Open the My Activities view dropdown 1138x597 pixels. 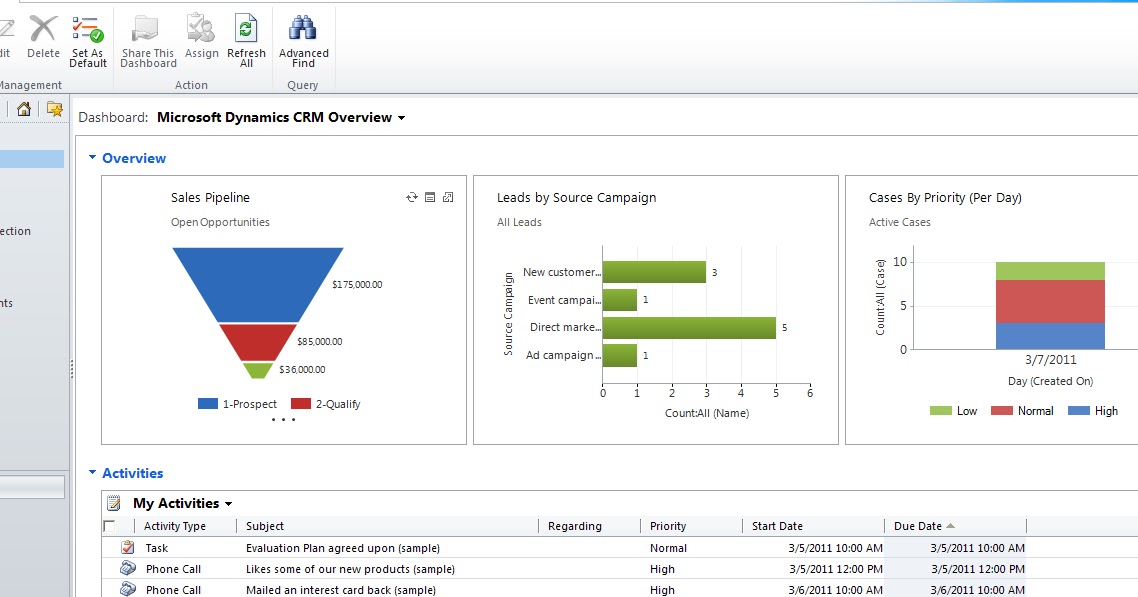tap(229, 503)
